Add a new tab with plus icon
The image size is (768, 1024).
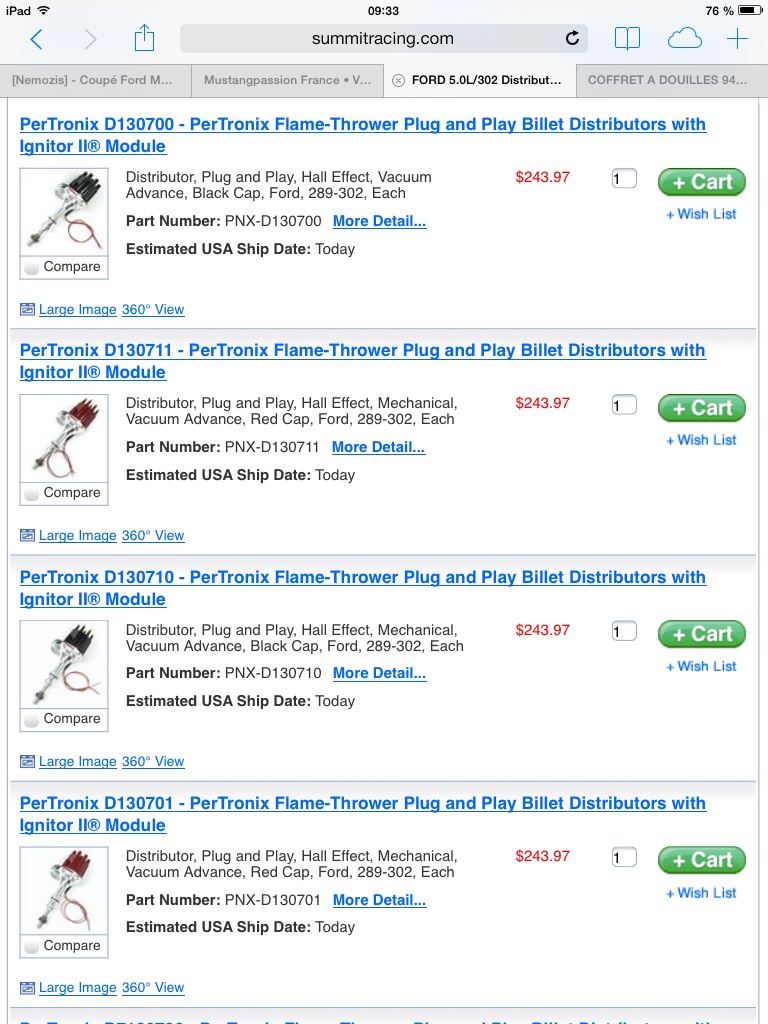pos(737,39)
